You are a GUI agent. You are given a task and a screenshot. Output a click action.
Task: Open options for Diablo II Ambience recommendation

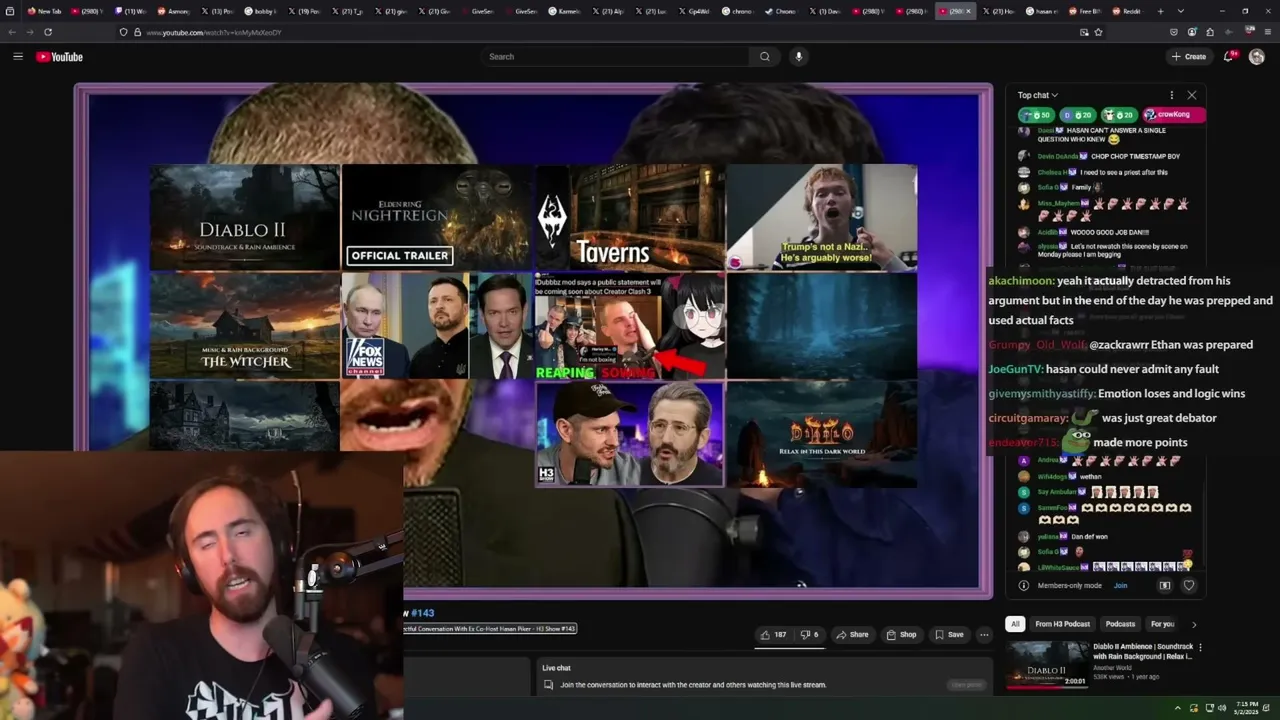pos(1200,648)
